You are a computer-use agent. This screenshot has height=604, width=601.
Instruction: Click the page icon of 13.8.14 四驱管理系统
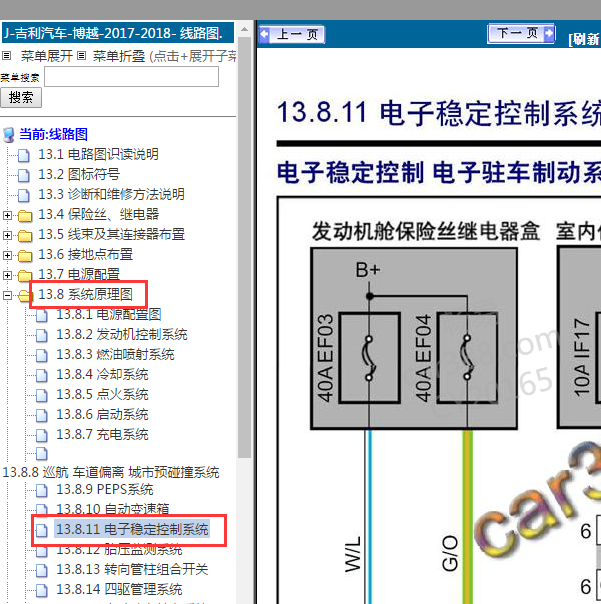click(42, 591)
